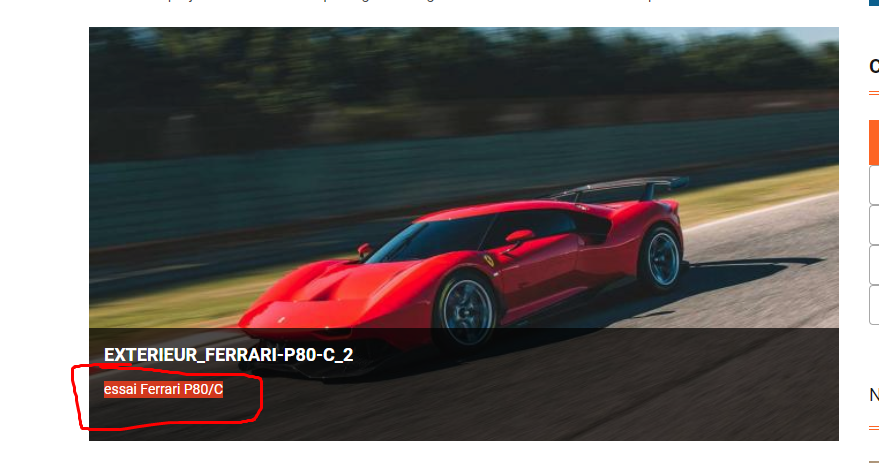Click the EXTERIEUR_FERRARI-P80-C_2 image title
This screenshot has width=879, height=463.
[228, 355]
